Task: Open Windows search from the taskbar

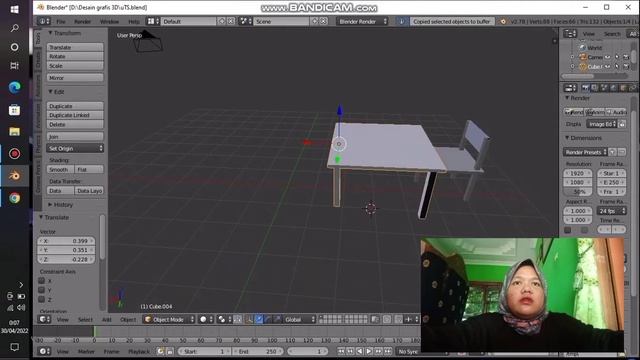Action: coord(15,28)
